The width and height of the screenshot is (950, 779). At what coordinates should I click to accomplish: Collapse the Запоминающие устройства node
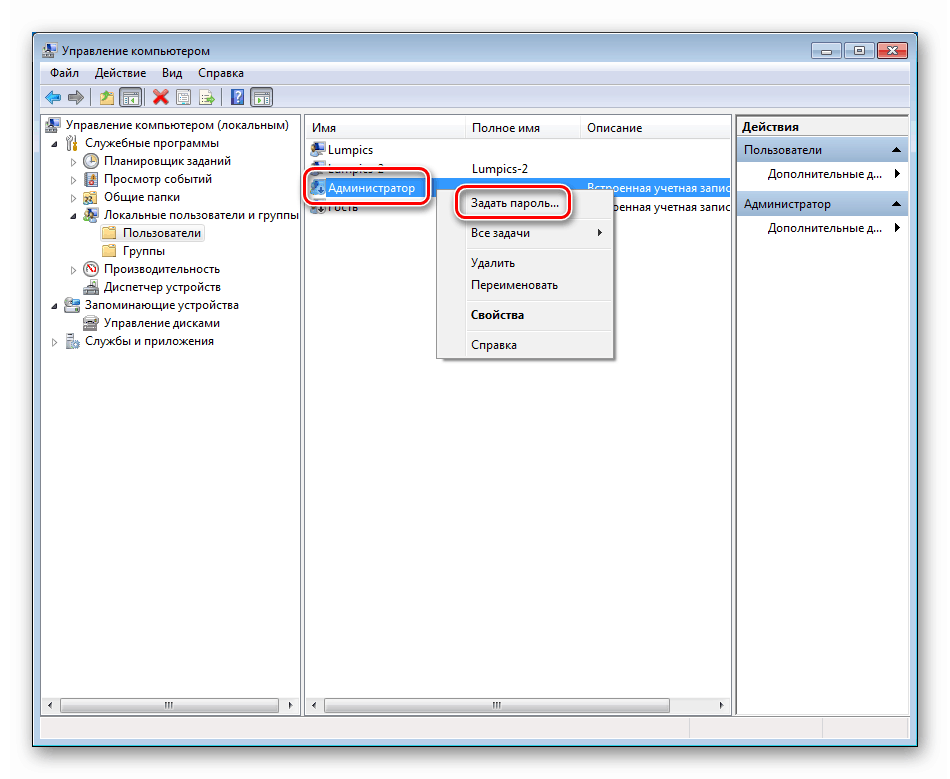tap(55, 306)
